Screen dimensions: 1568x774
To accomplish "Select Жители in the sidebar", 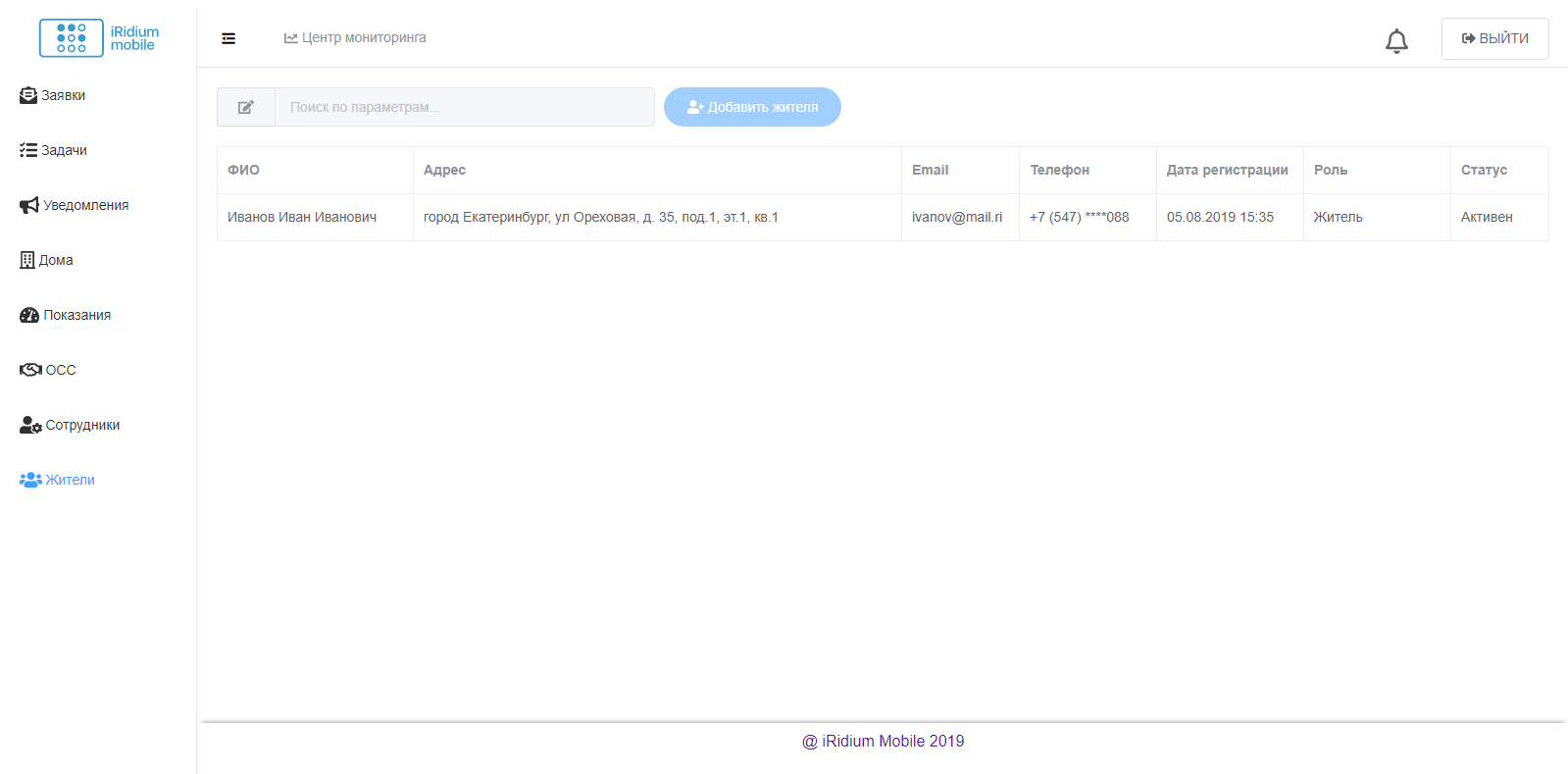I will pos(58,480).
